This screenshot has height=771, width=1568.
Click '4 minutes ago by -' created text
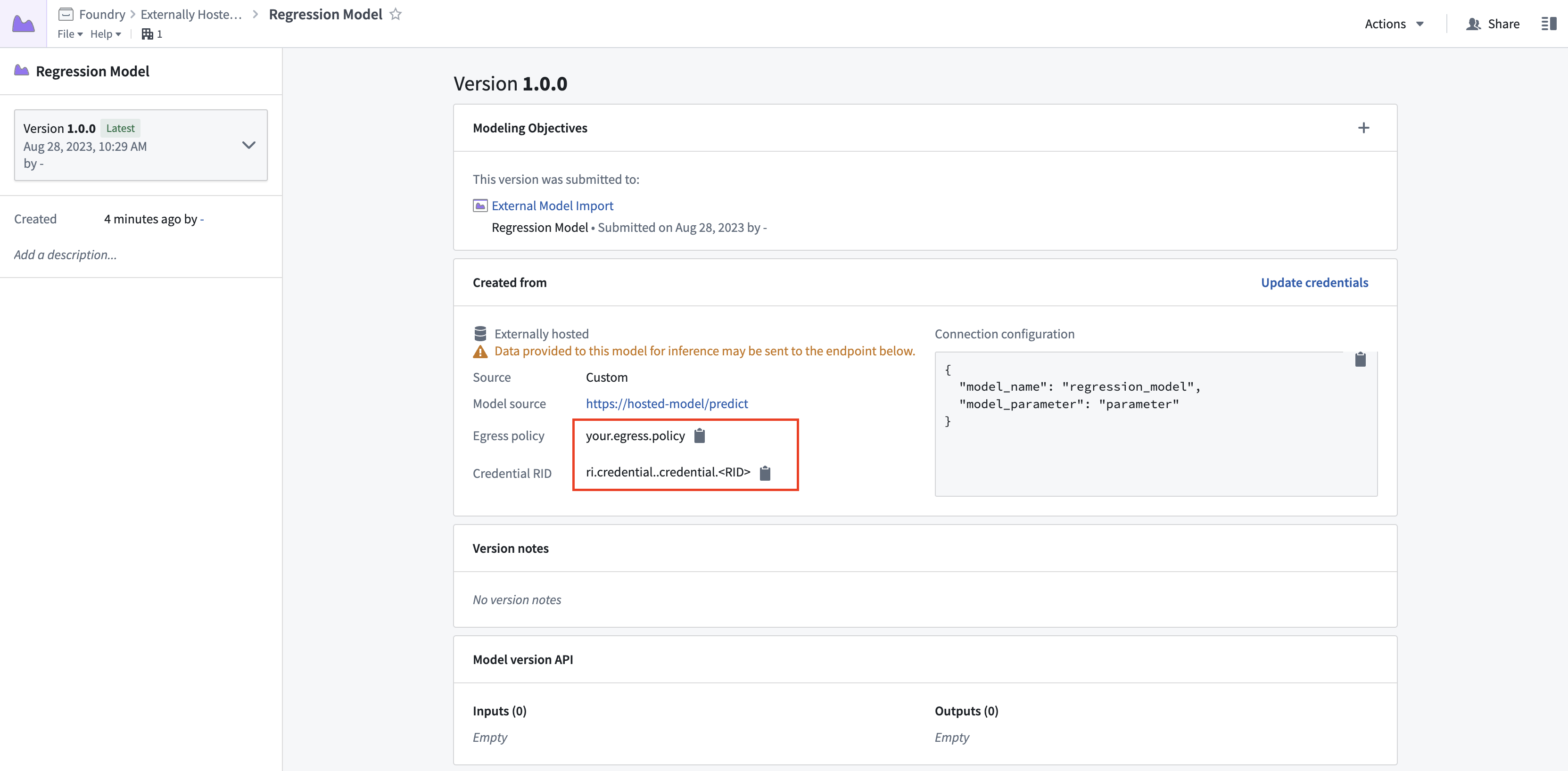[153, 219]
